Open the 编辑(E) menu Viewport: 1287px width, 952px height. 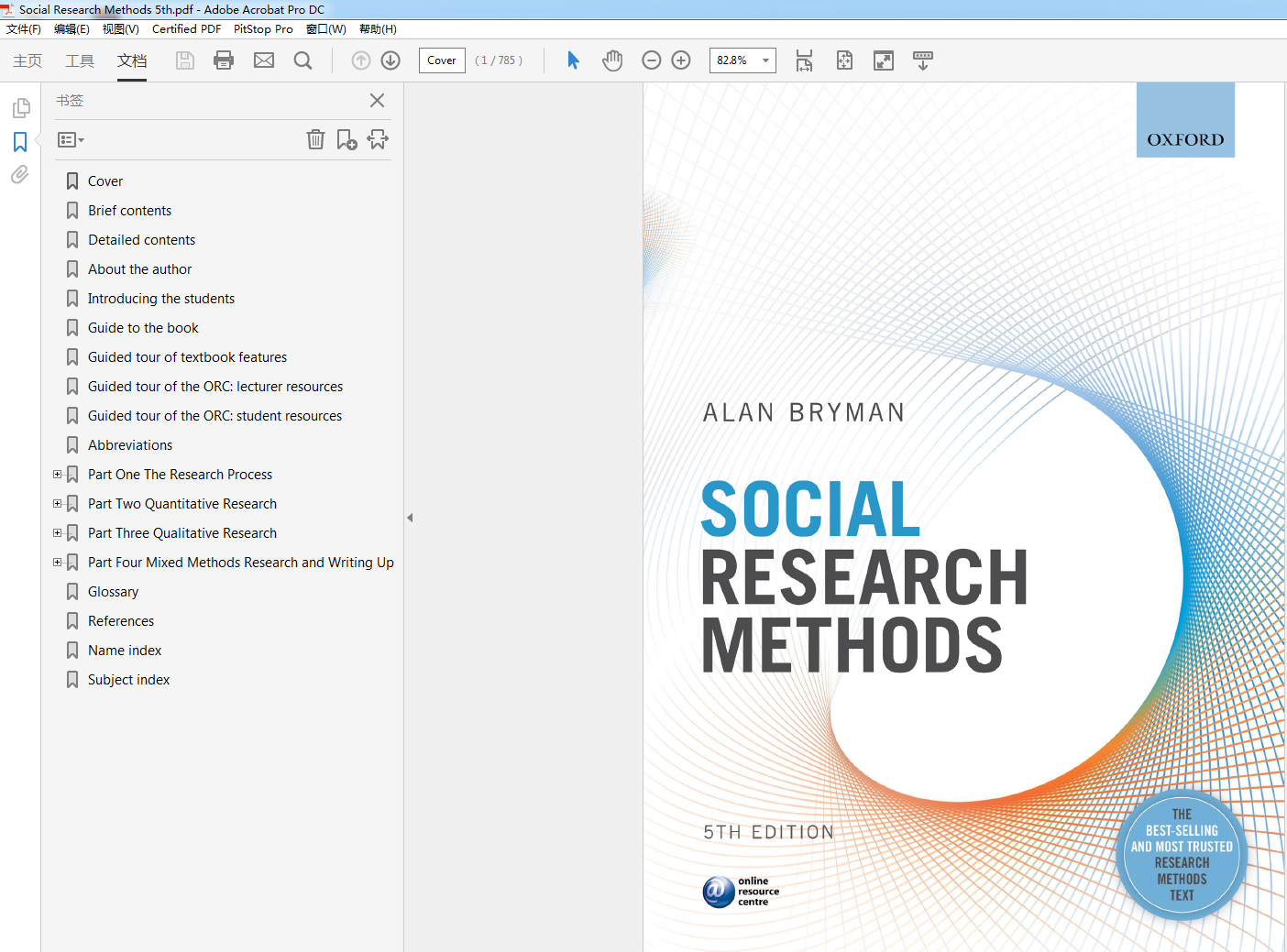(x=71, y=29)
